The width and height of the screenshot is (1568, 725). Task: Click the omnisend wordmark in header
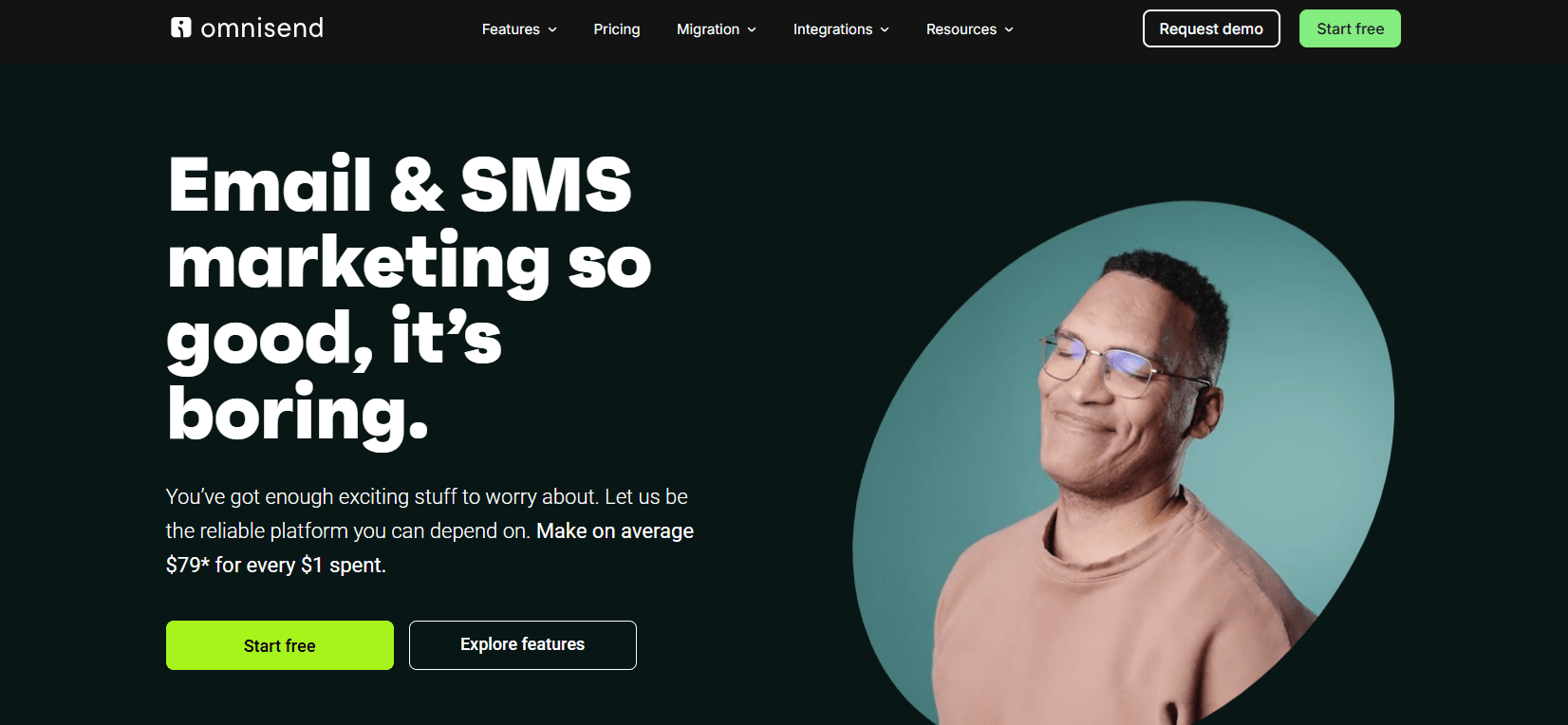[x=262, y=28]
